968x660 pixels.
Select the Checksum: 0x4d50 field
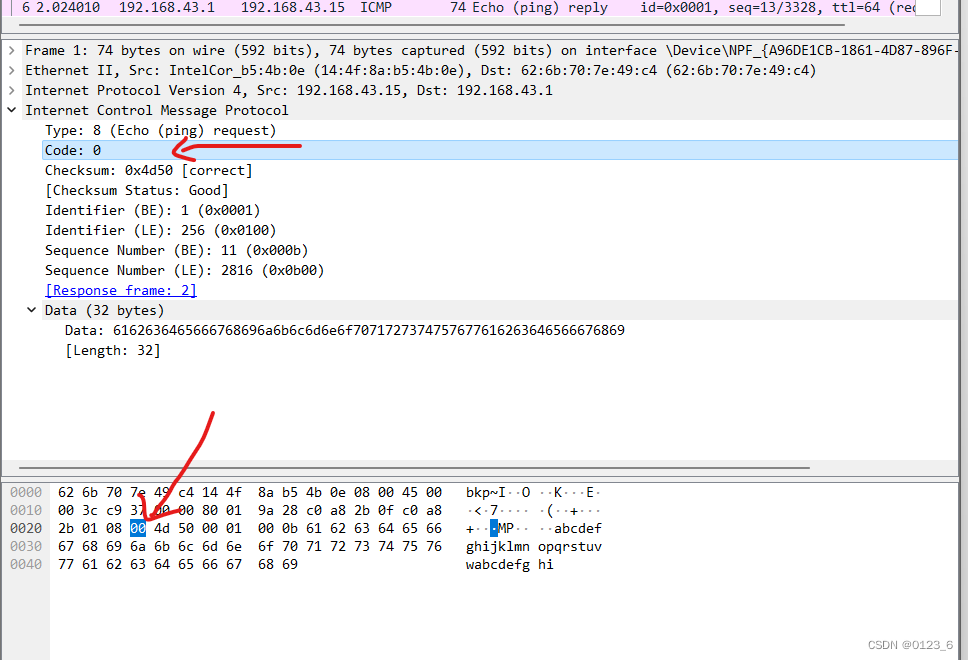(x=149, y=170)
